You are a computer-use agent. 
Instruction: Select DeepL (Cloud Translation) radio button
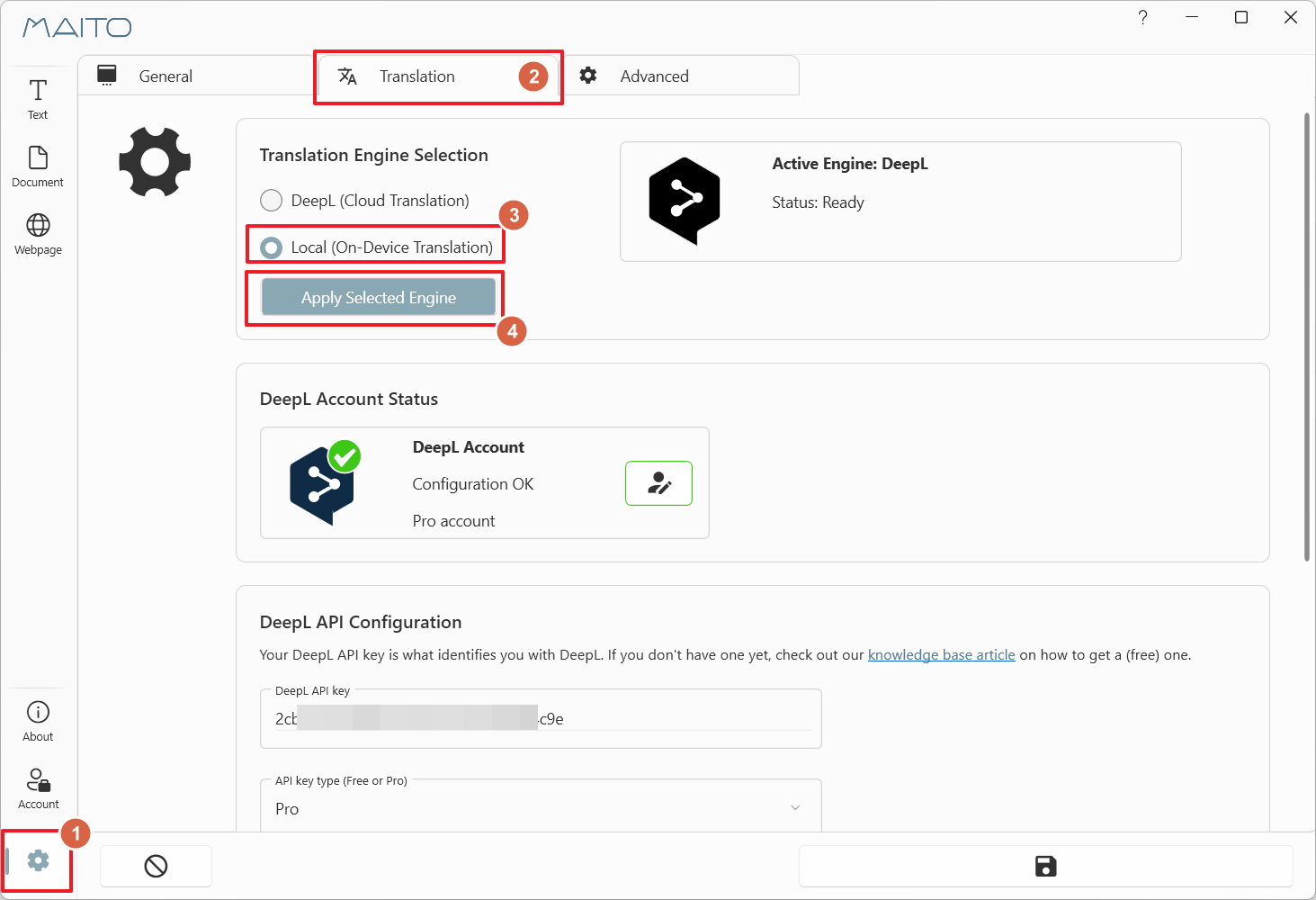point(271,201)
